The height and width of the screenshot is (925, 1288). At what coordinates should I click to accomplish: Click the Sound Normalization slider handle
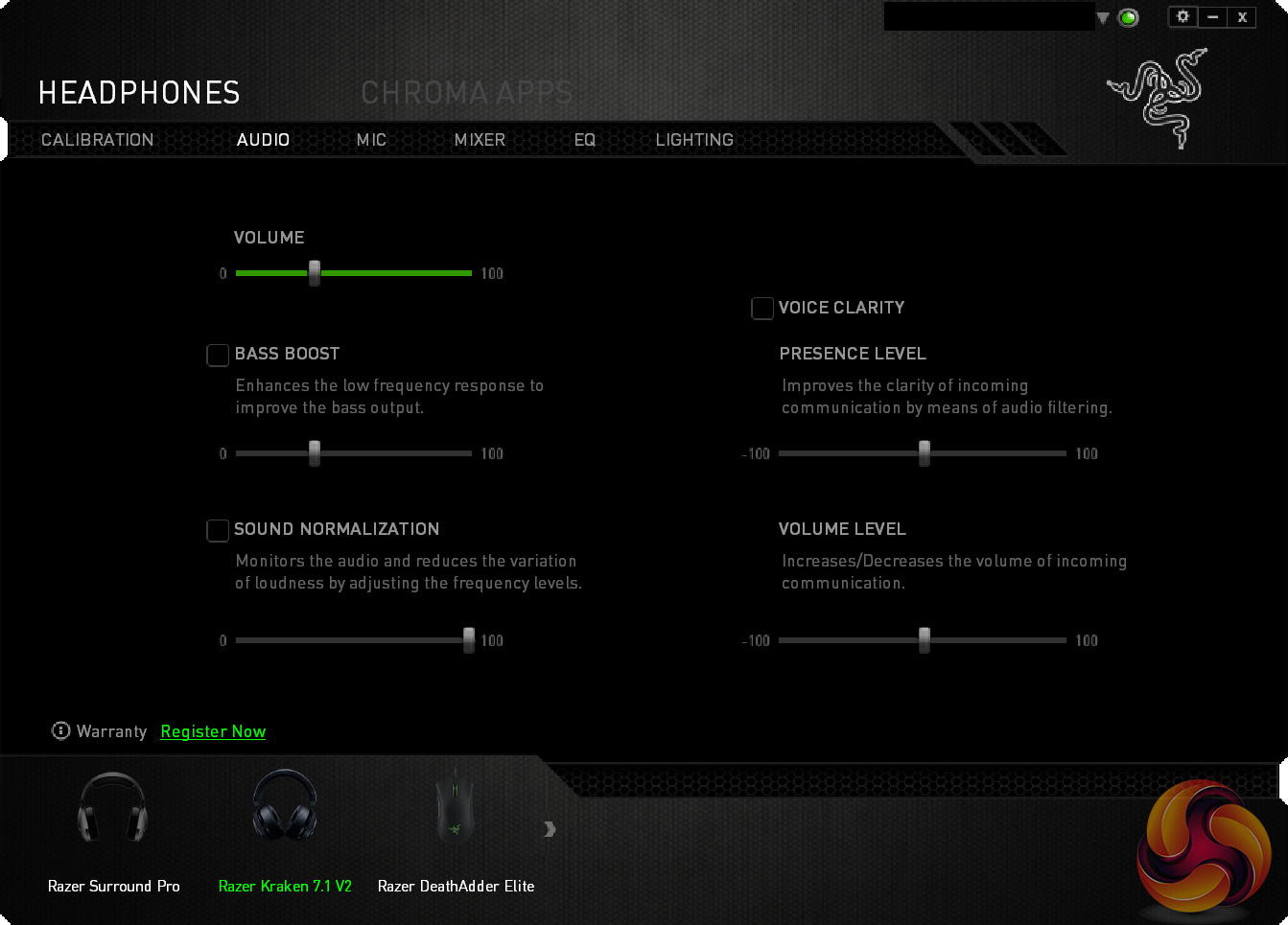[469, 640]
